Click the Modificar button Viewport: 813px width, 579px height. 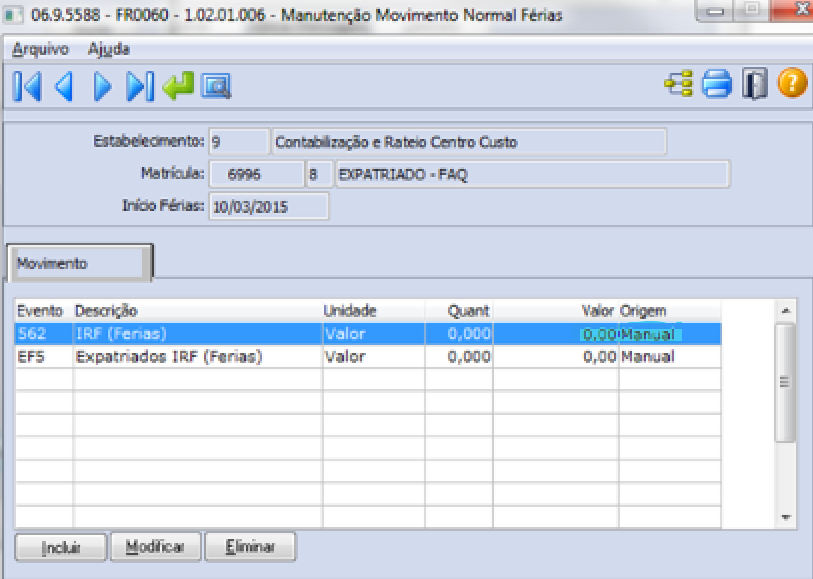(156, 547)
